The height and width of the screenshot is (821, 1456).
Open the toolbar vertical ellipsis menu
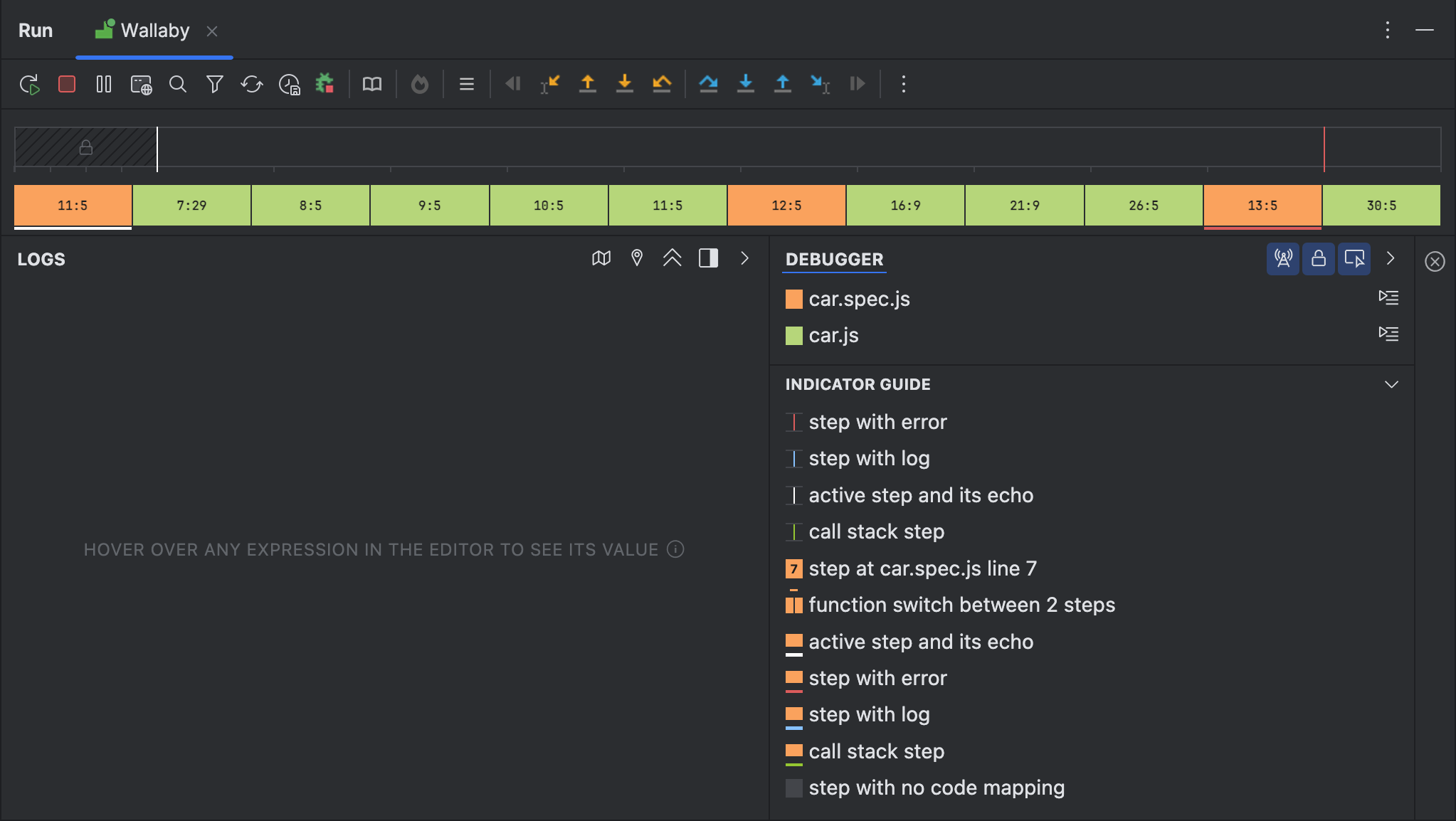coord(904,84)
